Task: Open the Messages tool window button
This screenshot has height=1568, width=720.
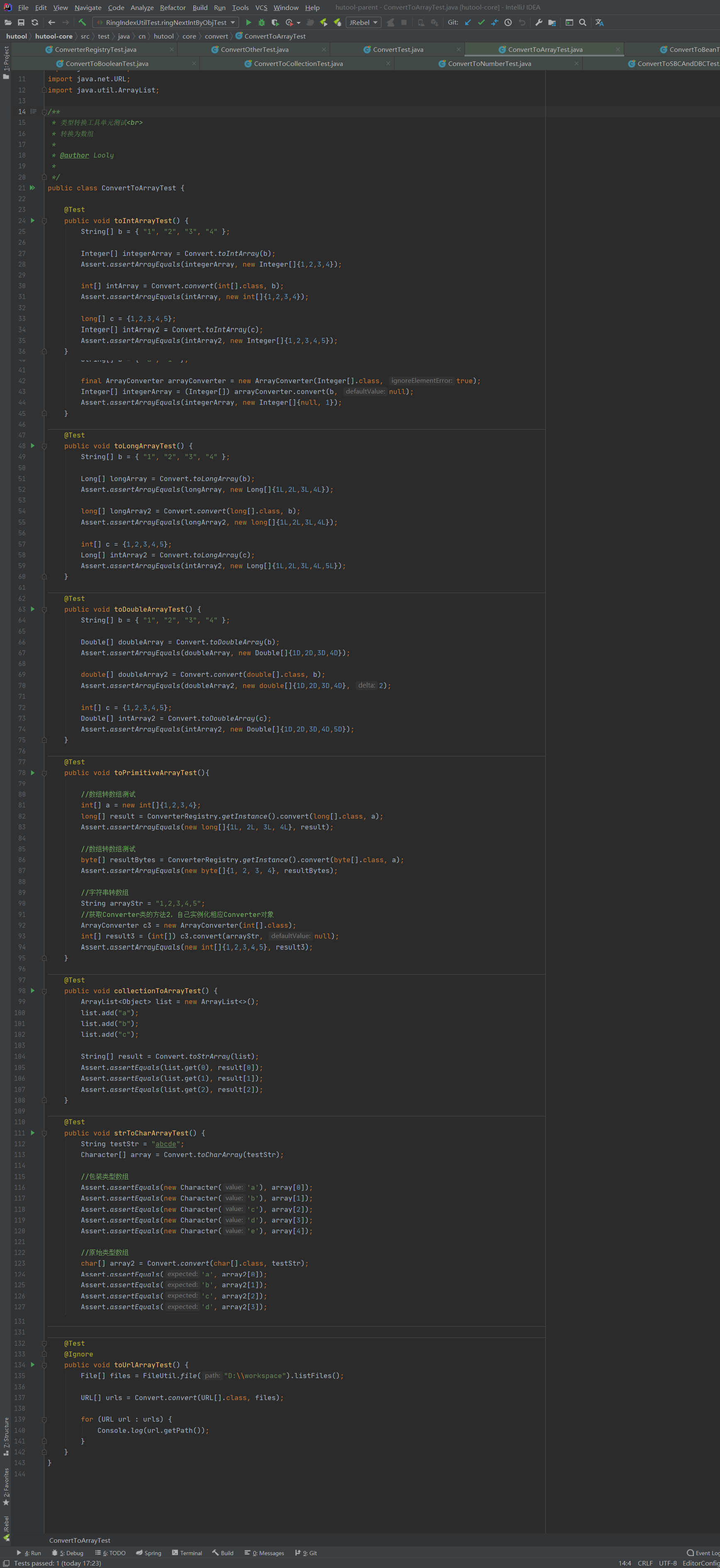Action: (x=264, y=1553)
